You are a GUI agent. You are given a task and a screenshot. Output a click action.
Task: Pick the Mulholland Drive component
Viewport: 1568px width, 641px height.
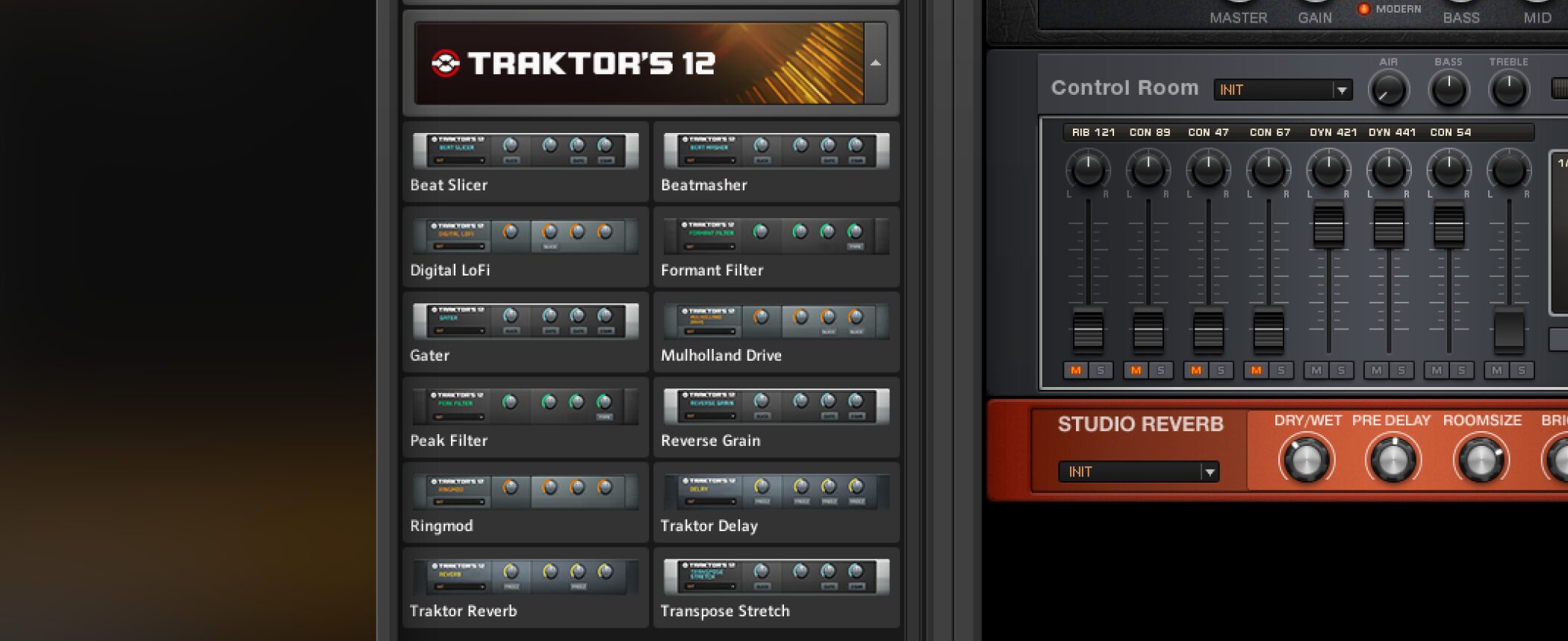[777, 332]
